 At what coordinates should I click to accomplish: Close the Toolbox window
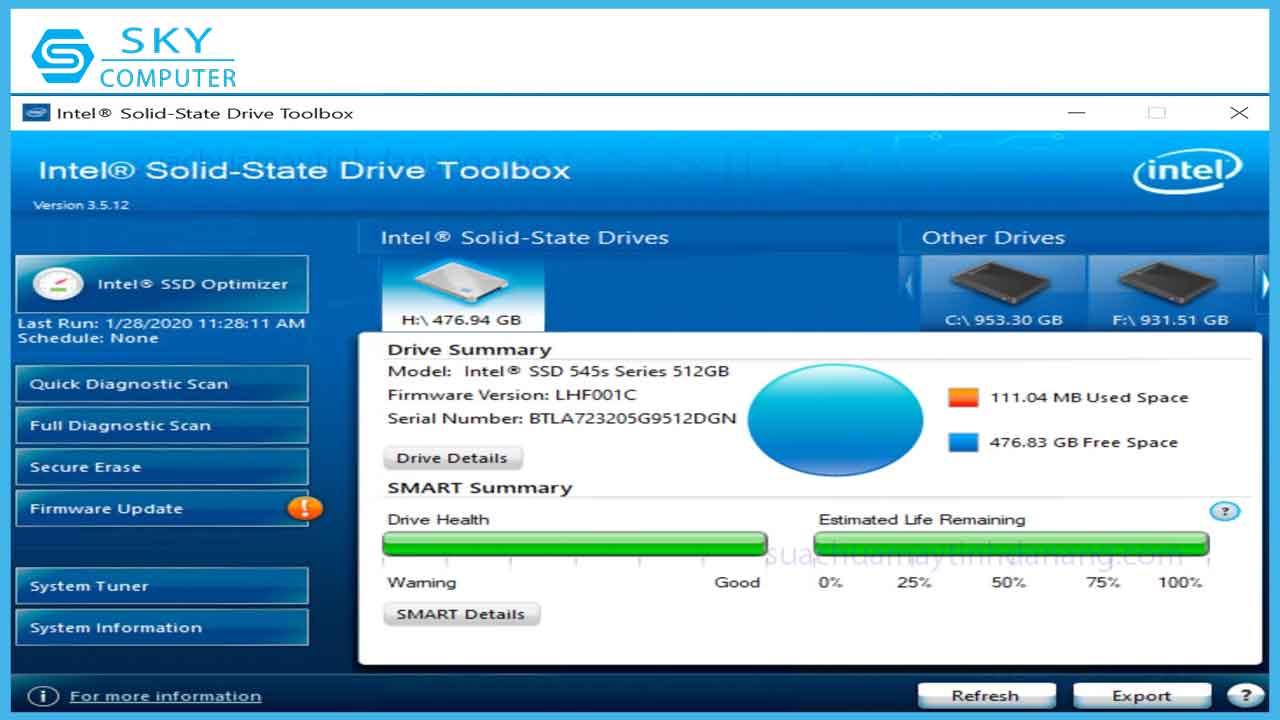click(x=1238, y=113)
